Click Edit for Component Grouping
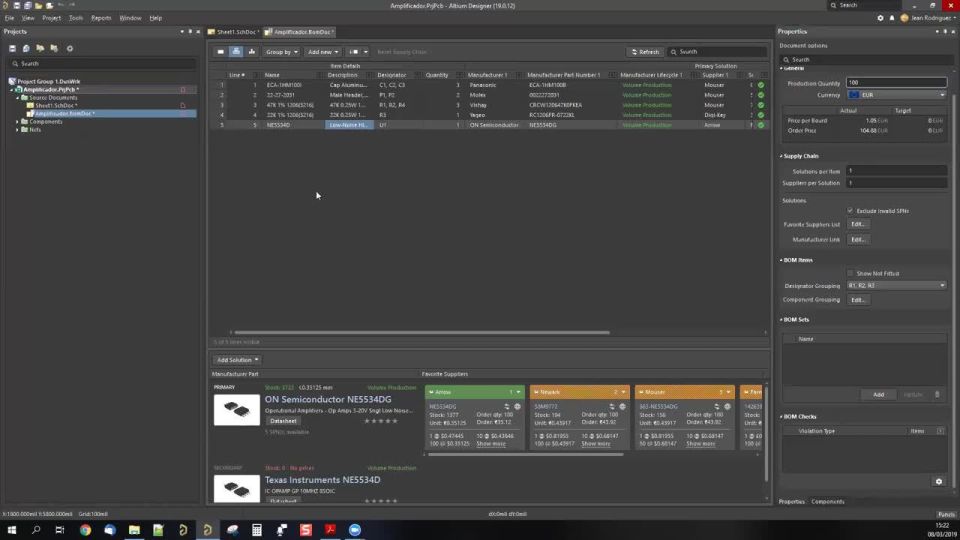 (x=858, y=300)
